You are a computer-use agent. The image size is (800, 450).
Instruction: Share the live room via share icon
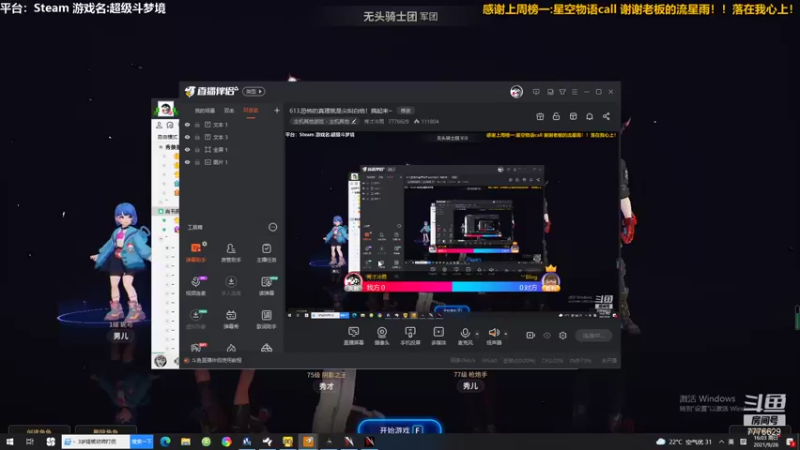606,116
